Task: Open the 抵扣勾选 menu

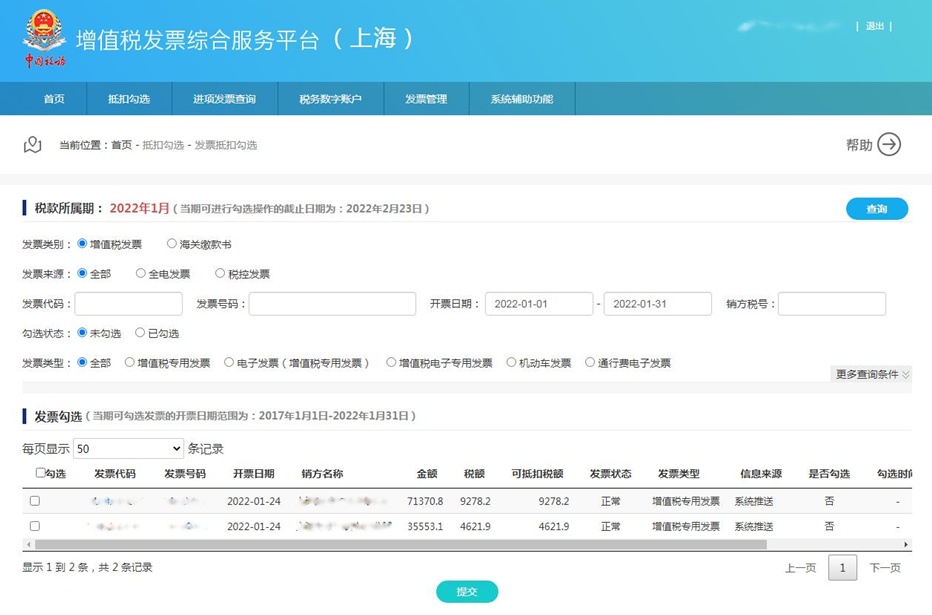Action: 129,99
